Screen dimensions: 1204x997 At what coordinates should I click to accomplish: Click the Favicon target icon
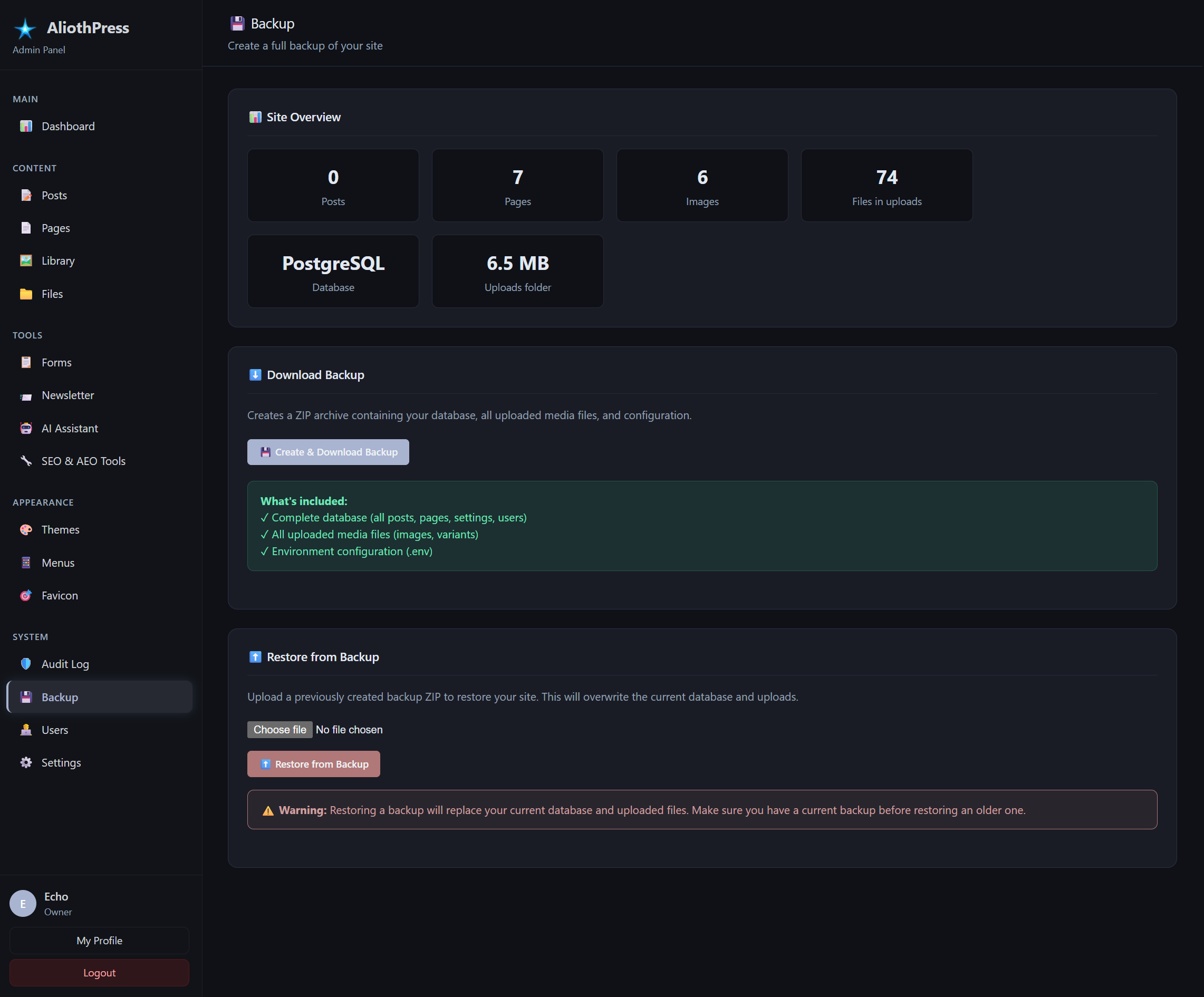26,596
